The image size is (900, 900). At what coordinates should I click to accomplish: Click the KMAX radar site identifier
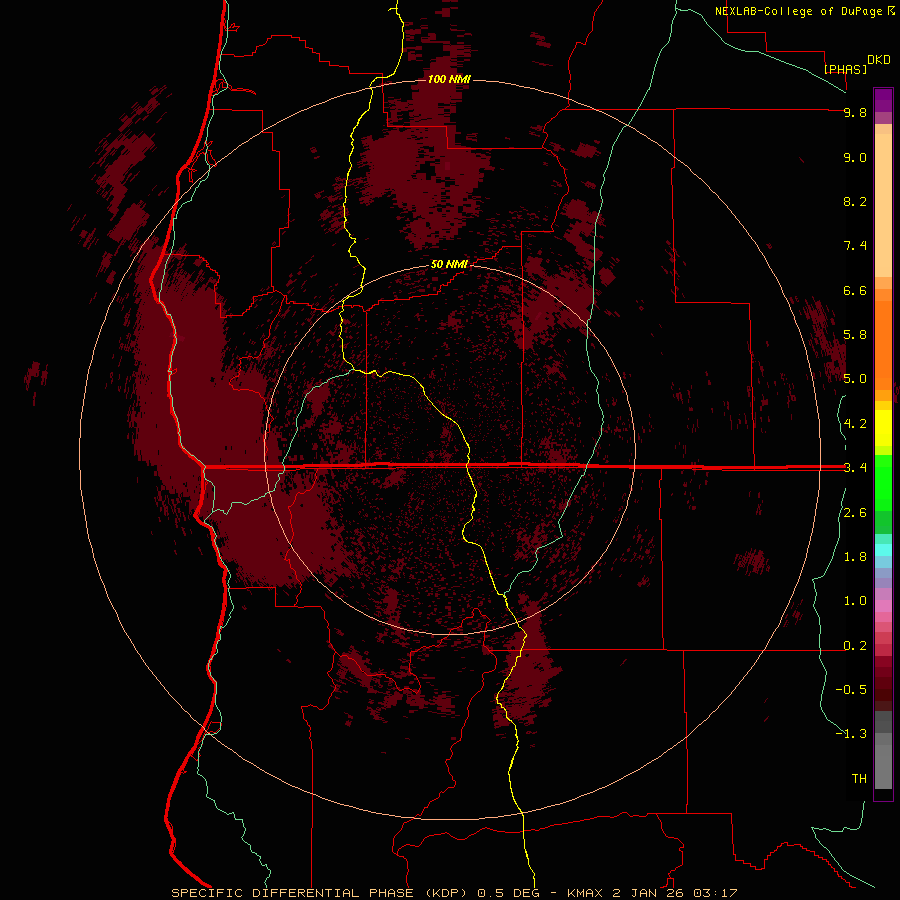585,893
